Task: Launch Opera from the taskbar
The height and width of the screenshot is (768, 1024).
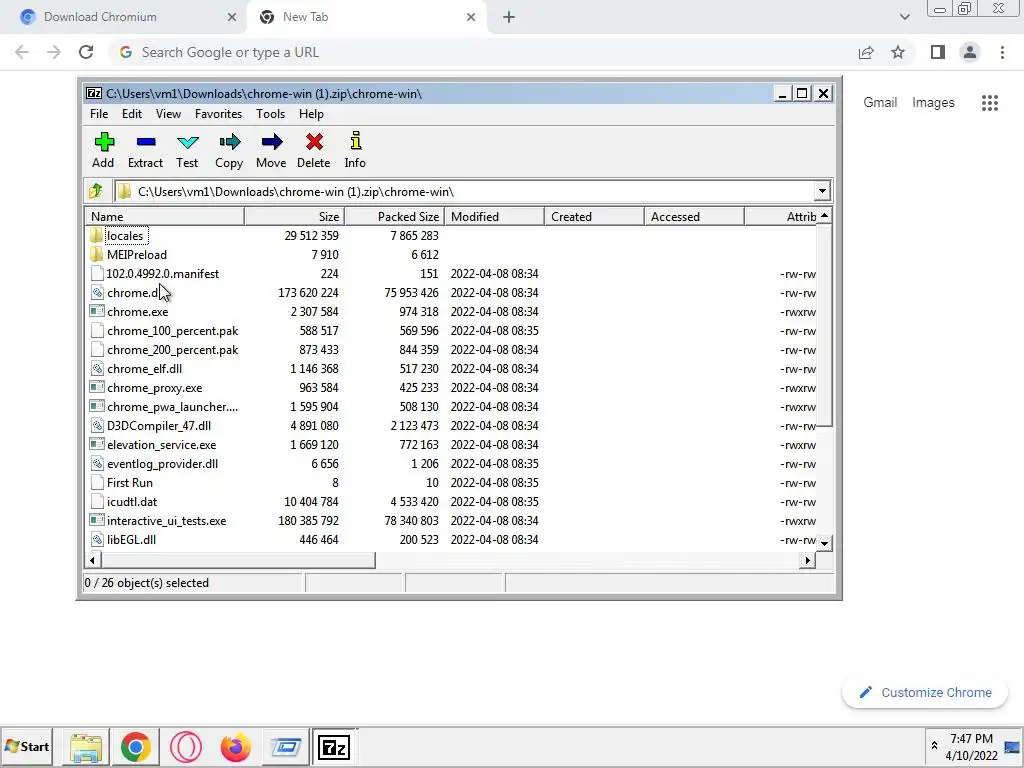Action: coord(185,747)
